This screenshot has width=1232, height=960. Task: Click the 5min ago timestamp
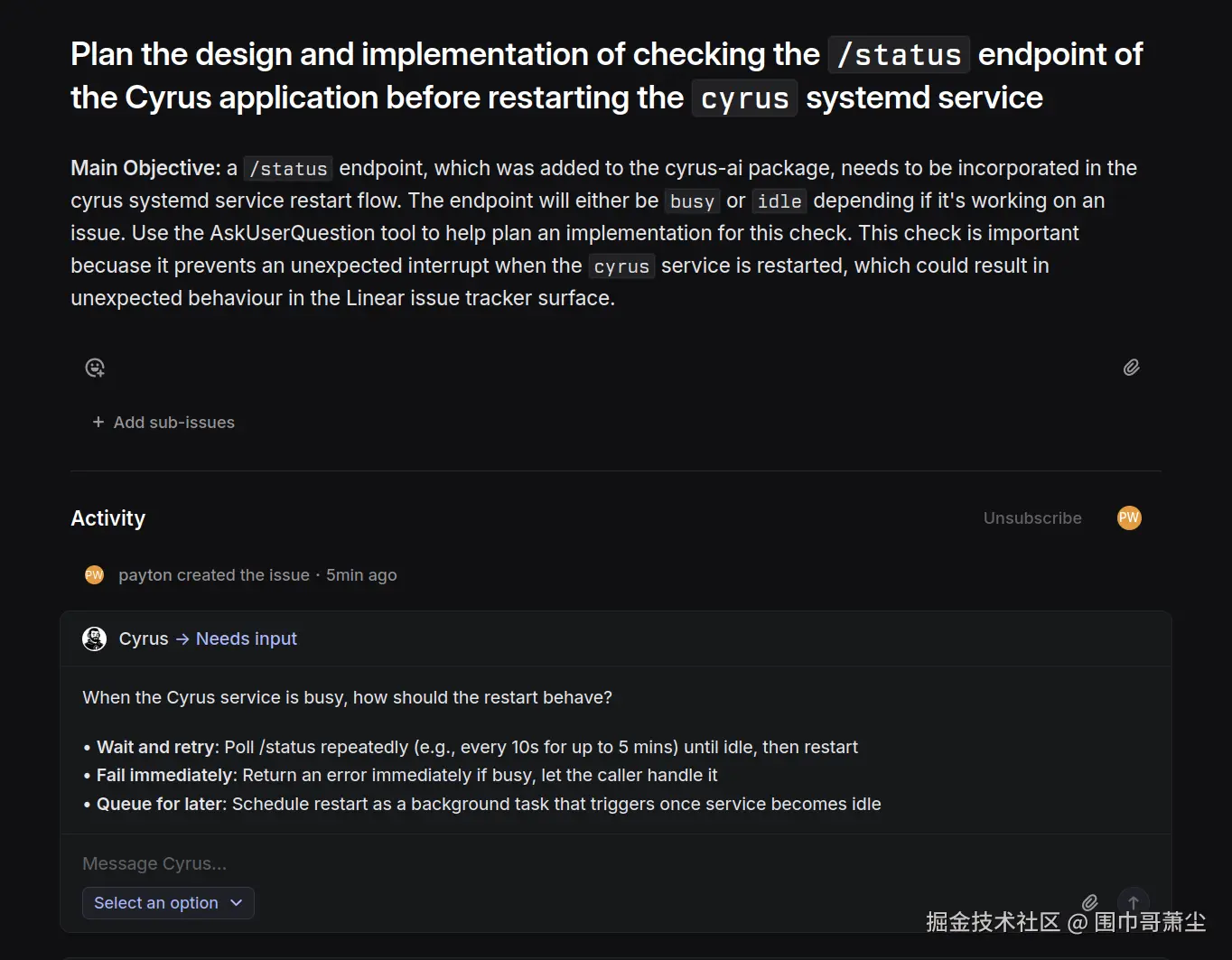tap(361, 575)
